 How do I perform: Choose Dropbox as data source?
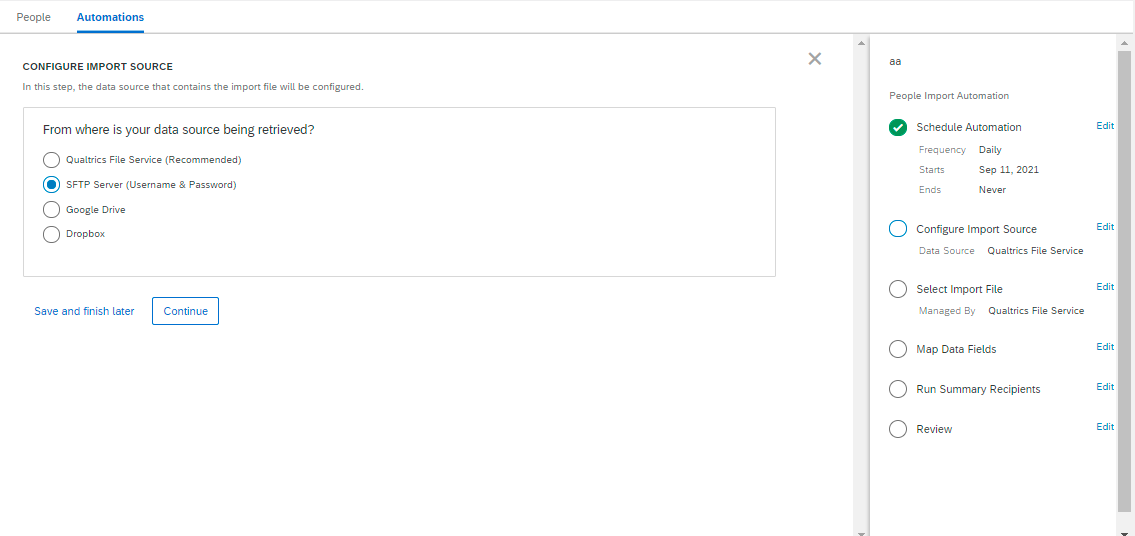(x=51, y=235)
